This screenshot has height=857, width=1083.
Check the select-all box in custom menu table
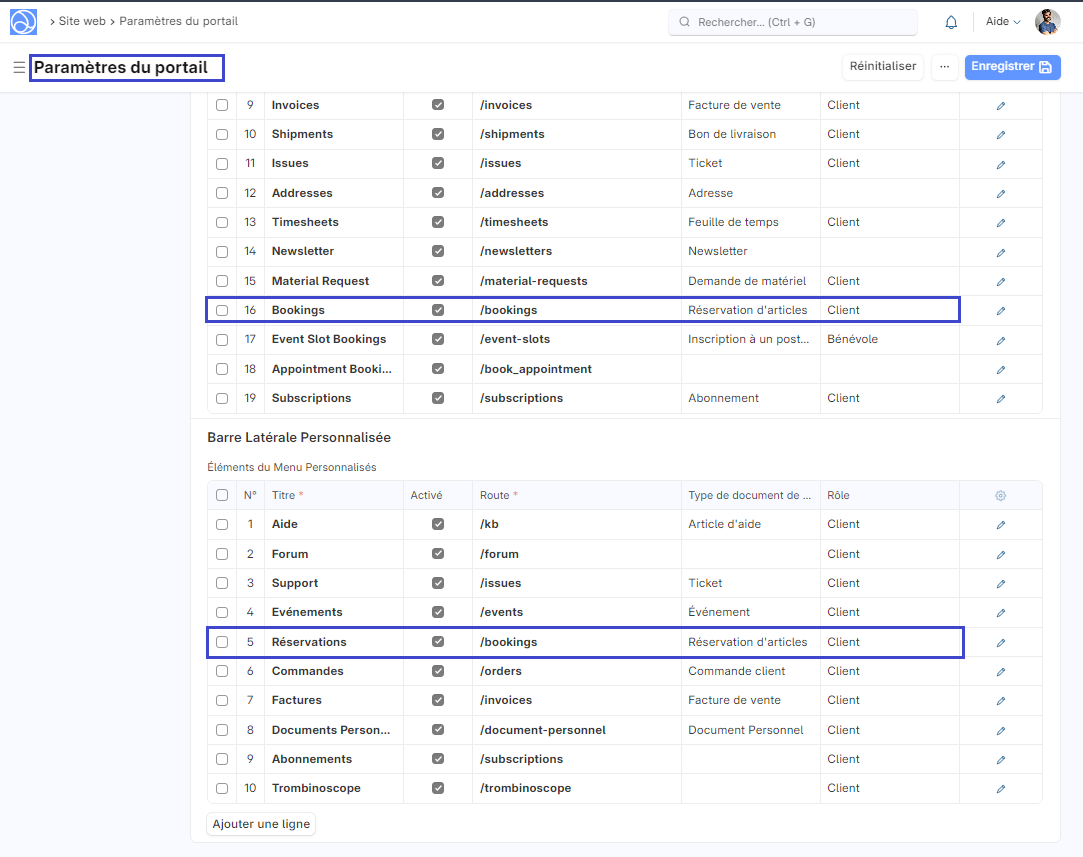tap(222, 496)
